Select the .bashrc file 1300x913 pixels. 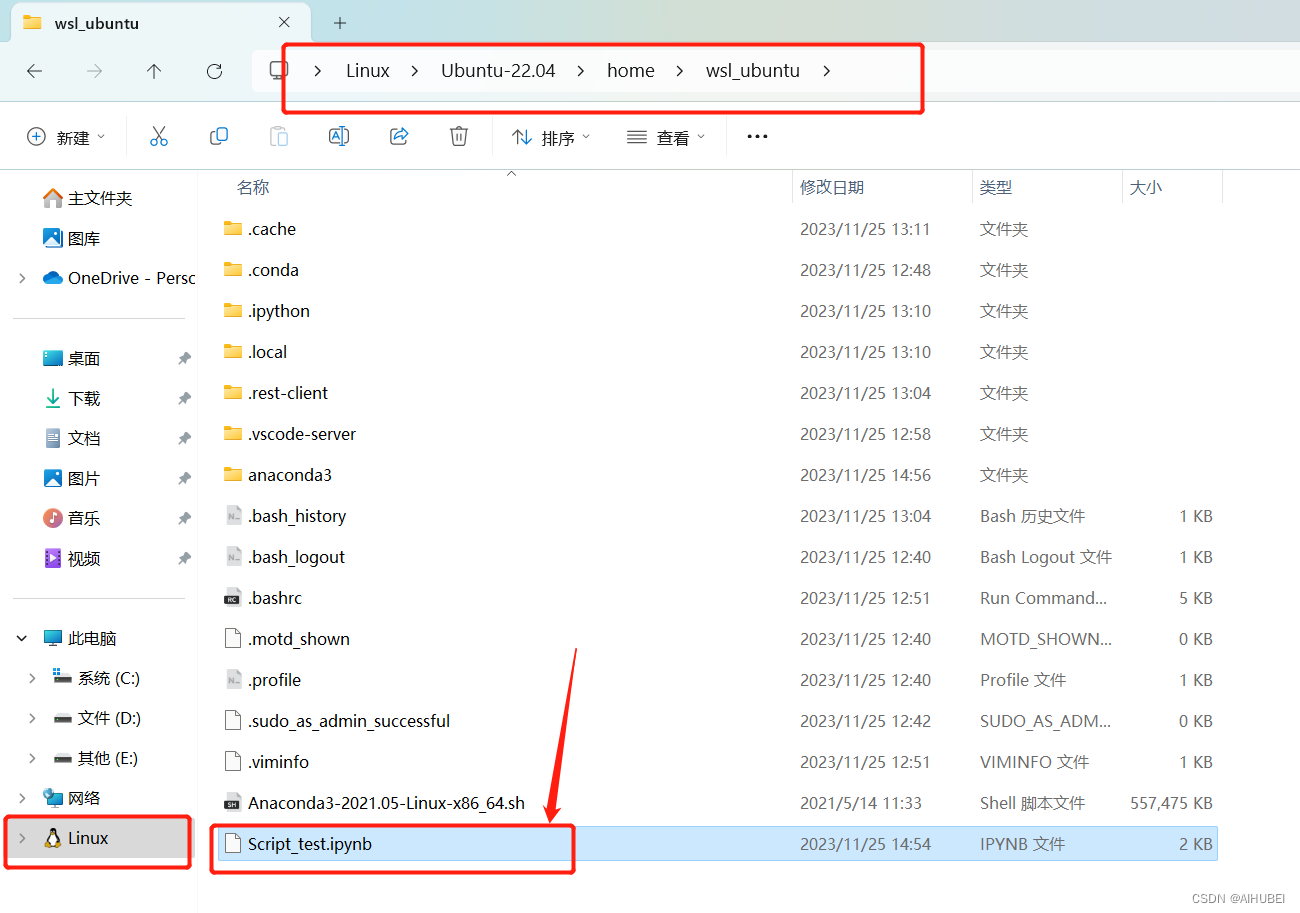coord(717,598)
